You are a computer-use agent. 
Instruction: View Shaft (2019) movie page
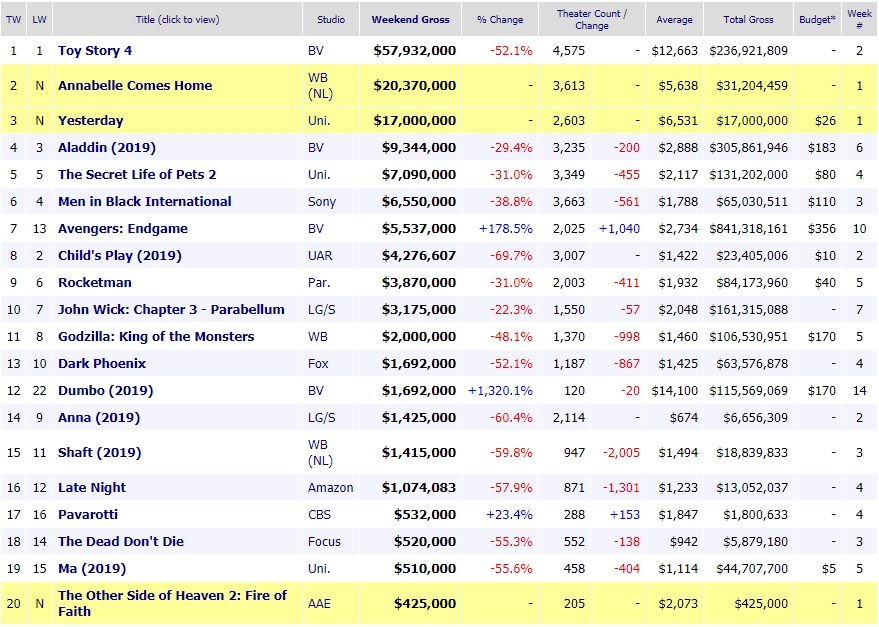pyautogui.click(x=99, y=453)
